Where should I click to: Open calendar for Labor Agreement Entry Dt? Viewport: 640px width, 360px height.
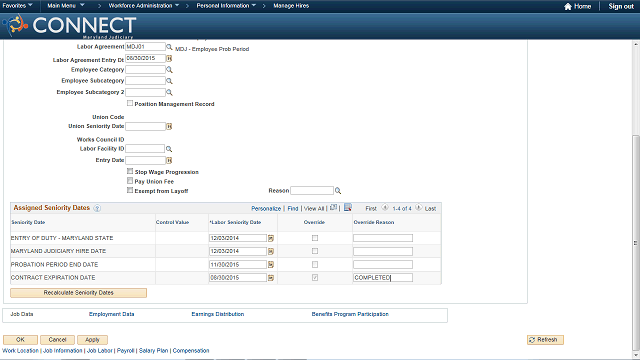click(x=169, y=58)
